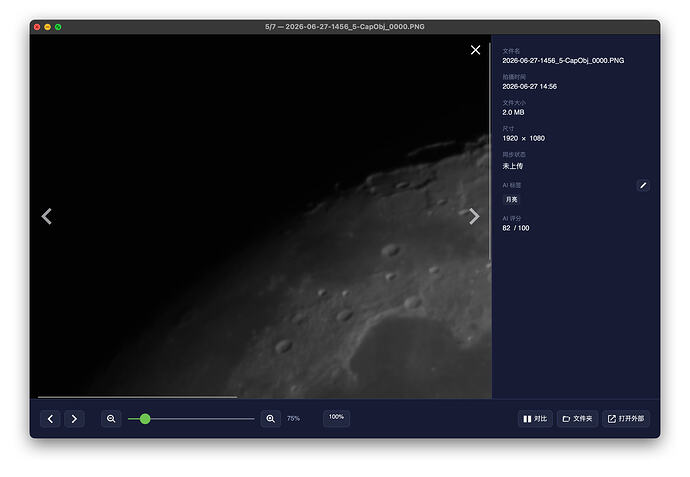This screenshot has width=690, height=477.
Task: Minimize the window with the yellow button
Action: pyautogui.click(x=48, y=27)
